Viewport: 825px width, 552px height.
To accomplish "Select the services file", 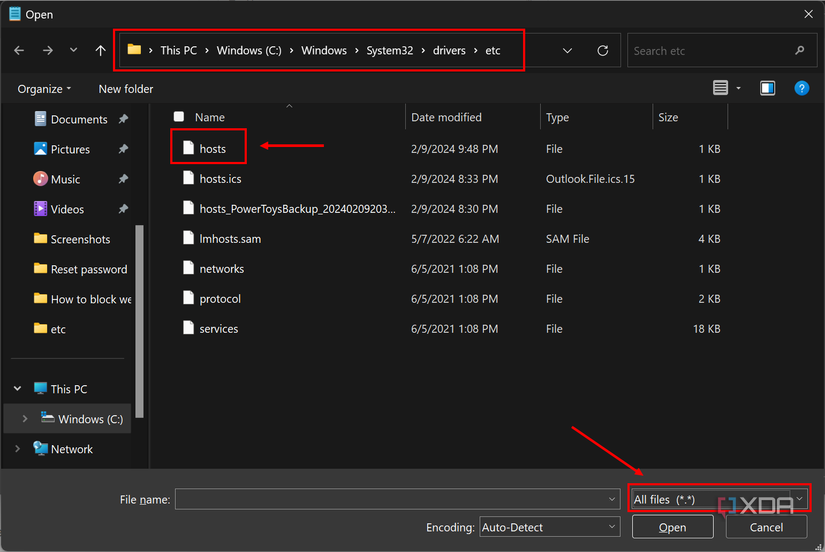I will (x=218, y=329).
